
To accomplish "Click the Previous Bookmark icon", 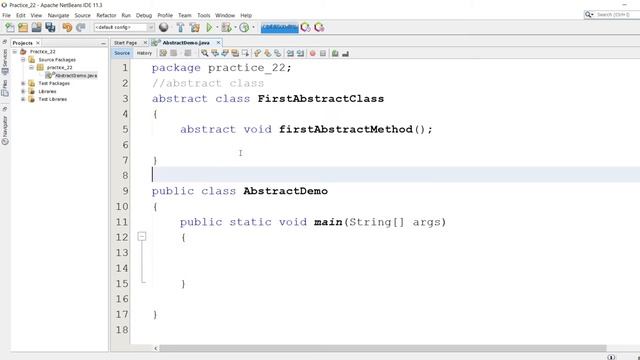I will tap(258, 53).
